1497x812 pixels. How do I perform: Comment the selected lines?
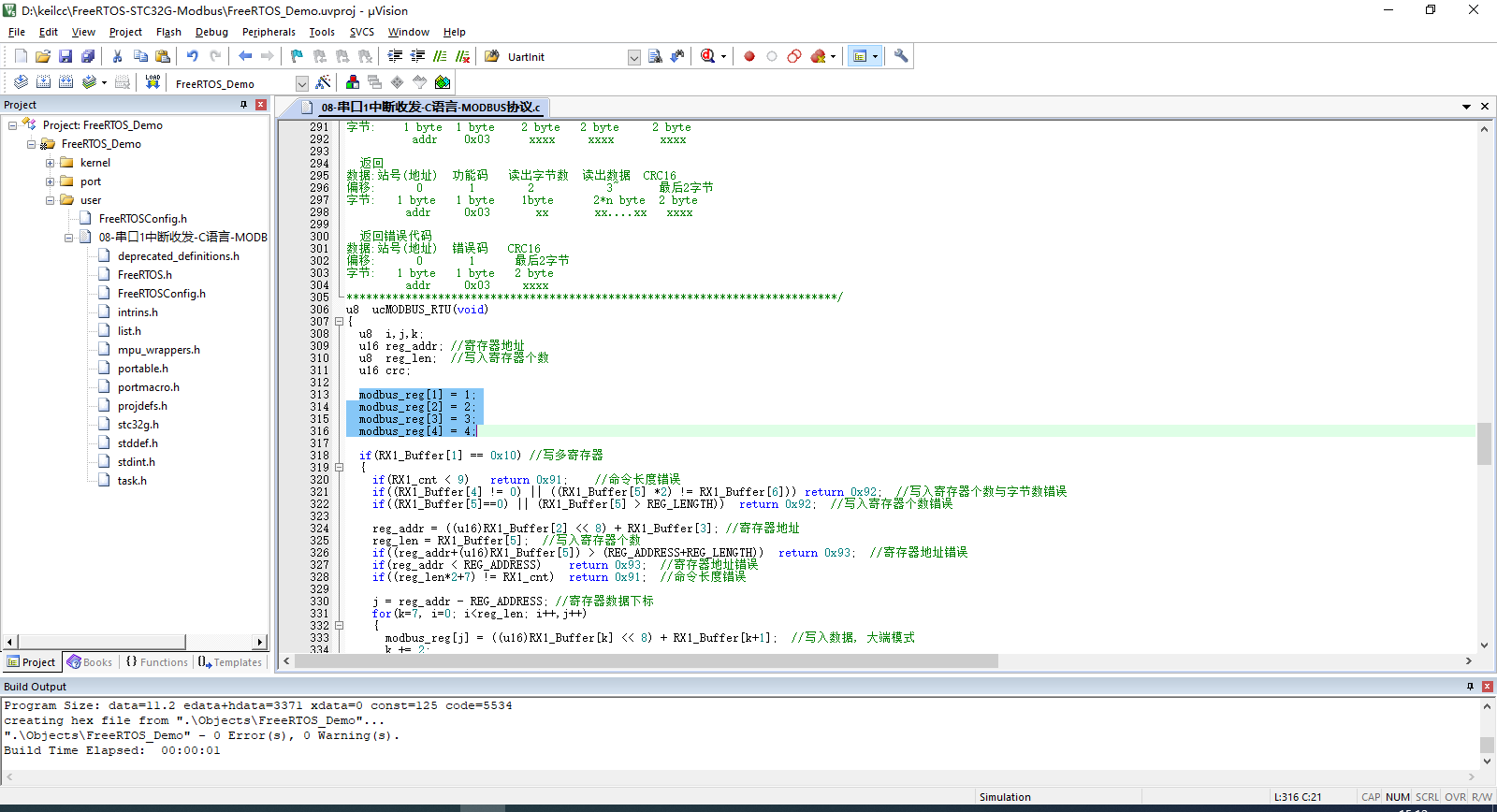(x=440, y=56)
